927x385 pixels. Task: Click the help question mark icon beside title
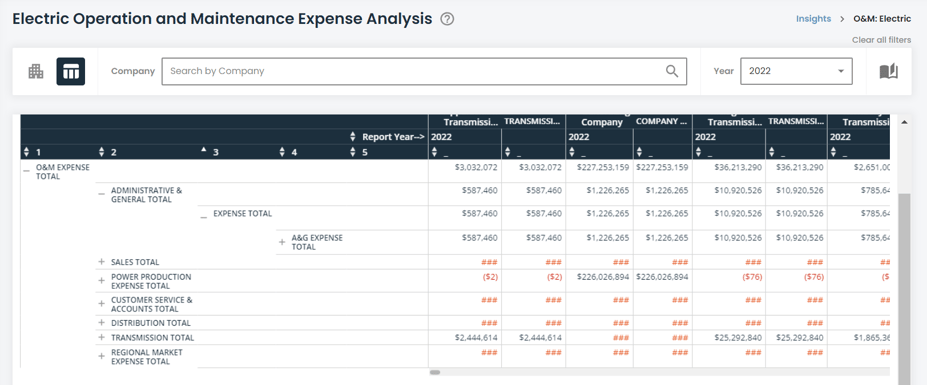[x=448, y=19]
